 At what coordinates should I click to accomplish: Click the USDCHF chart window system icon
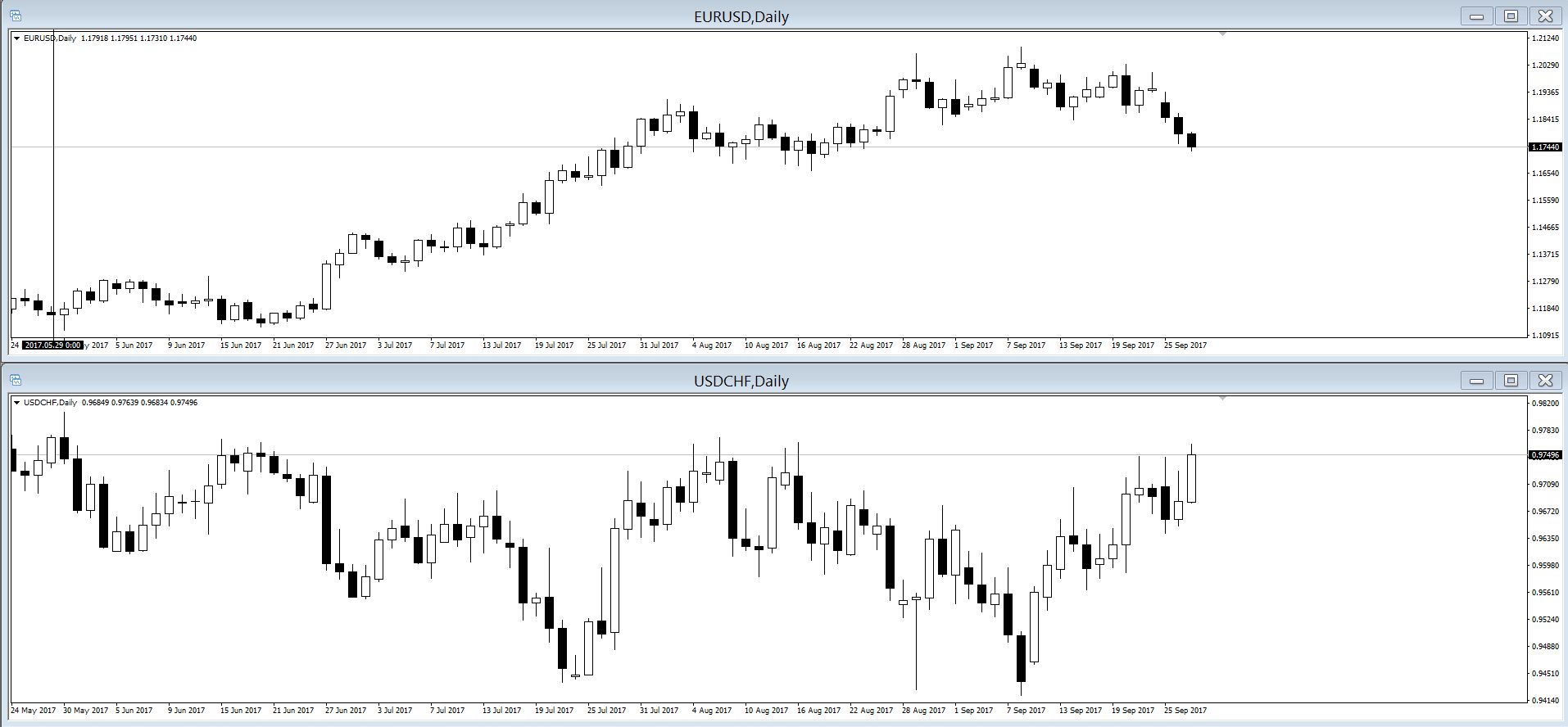16,380
